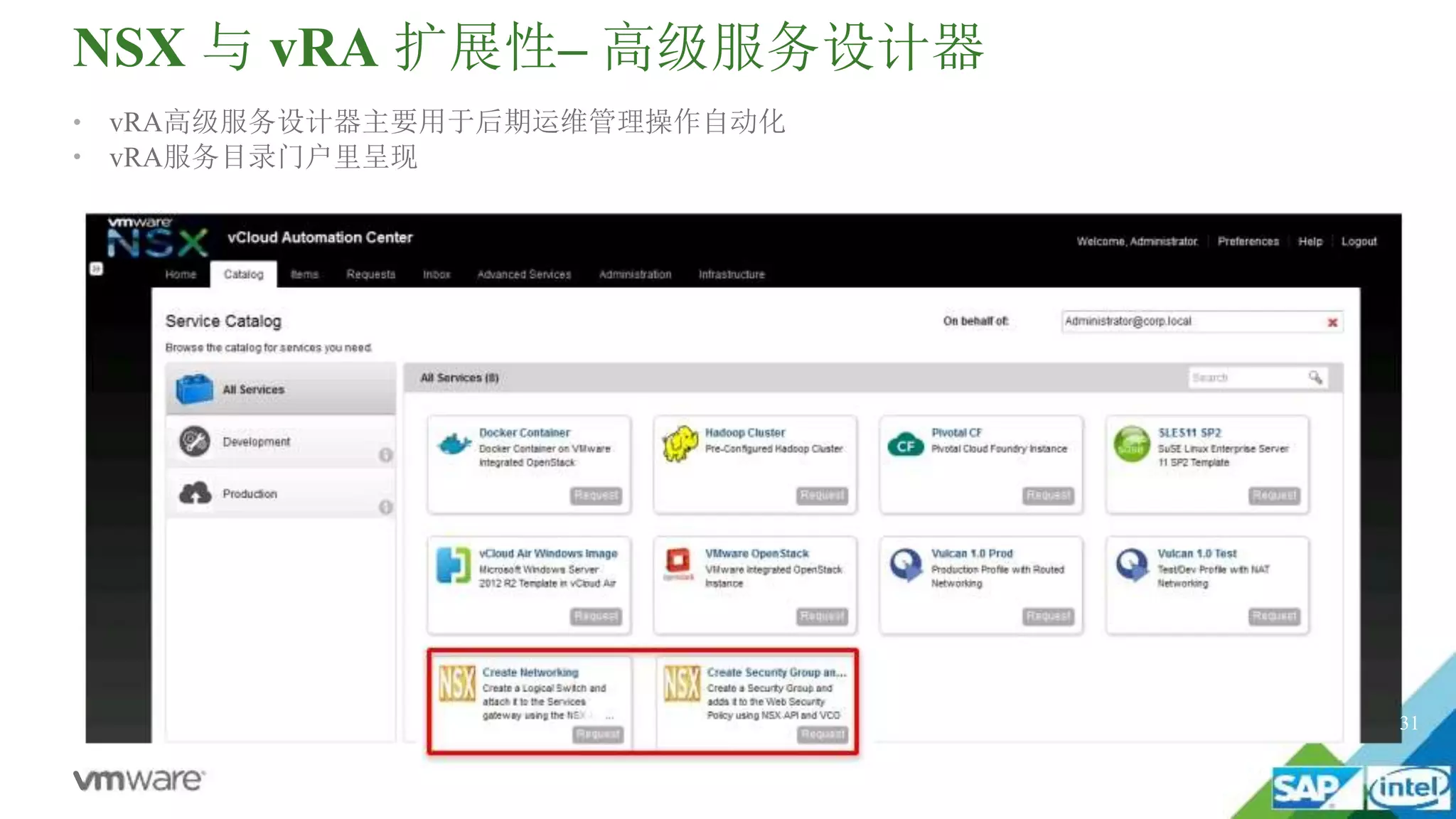This screenshot has width=1456, height=819.
Task: Open the Create Security Group title link
Action: pos(776,673)
